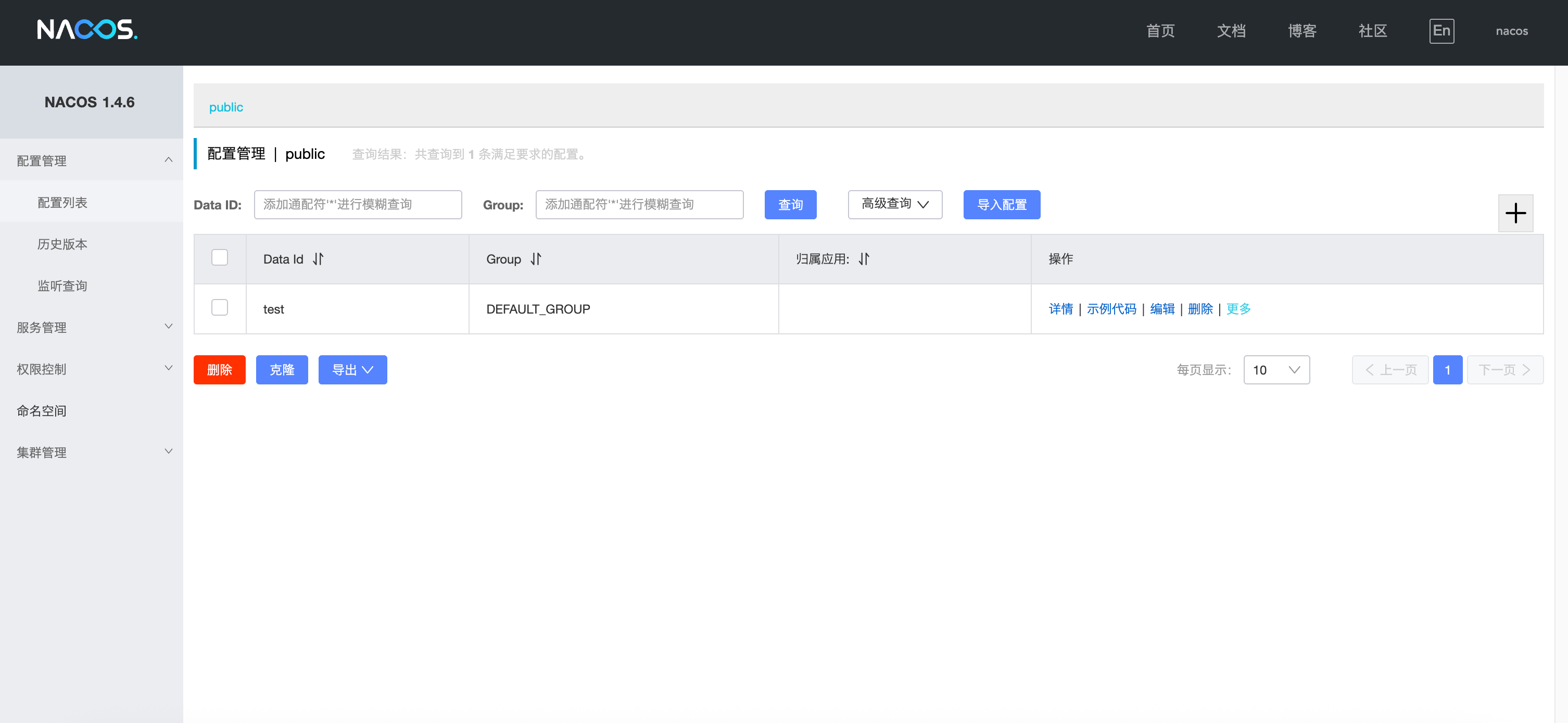Screen dimensions: 1568x723
Task: Check the select-all checkbox in table header
Action: [x=219, y=258]
